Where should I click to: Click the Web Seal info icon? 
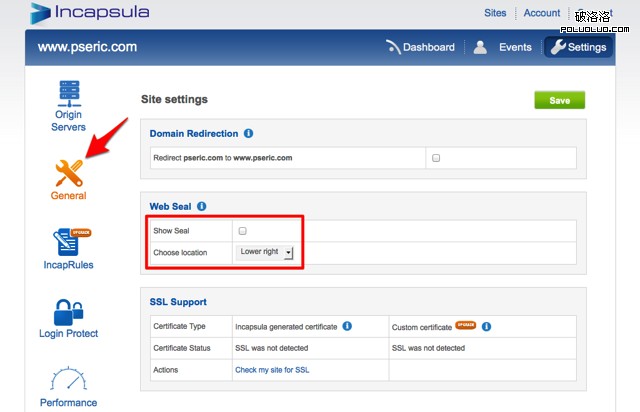pos(201,207)
